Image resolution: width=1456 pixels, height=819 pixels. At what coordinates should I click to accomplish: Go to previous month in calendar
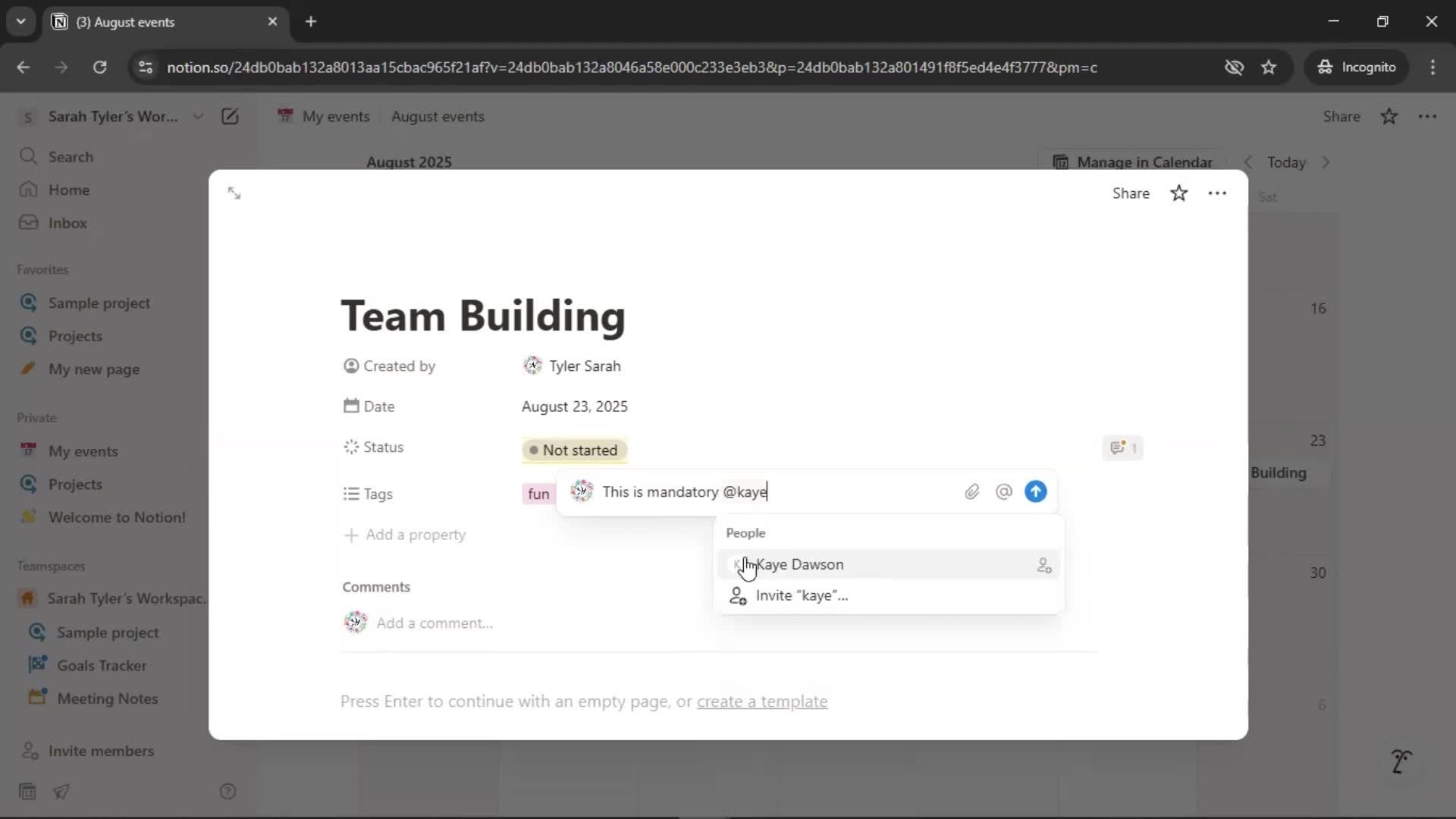coord(1248,162)
